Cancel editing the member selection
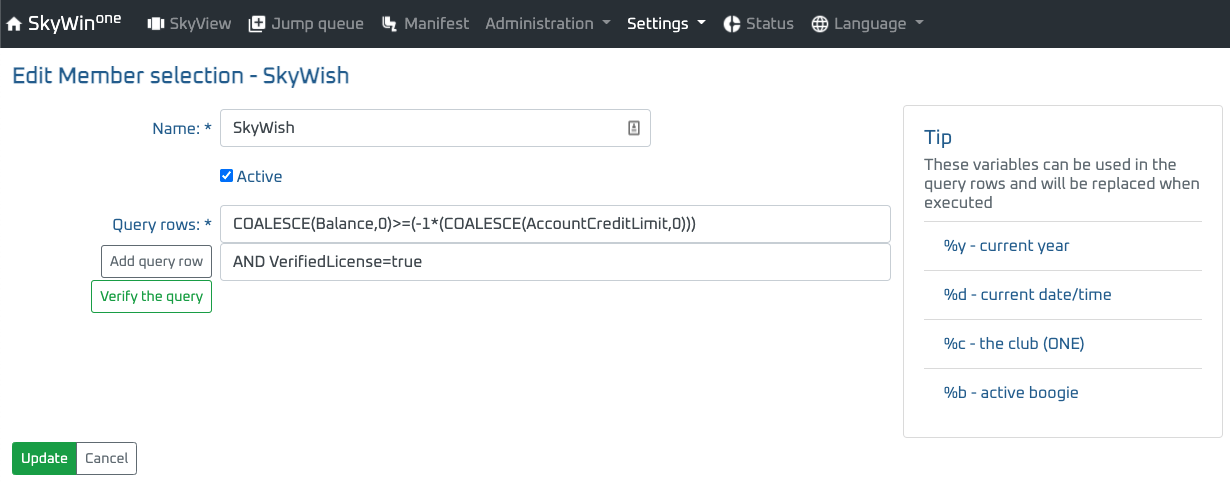This screenshot has height=483, width=1230. [106, 458]
